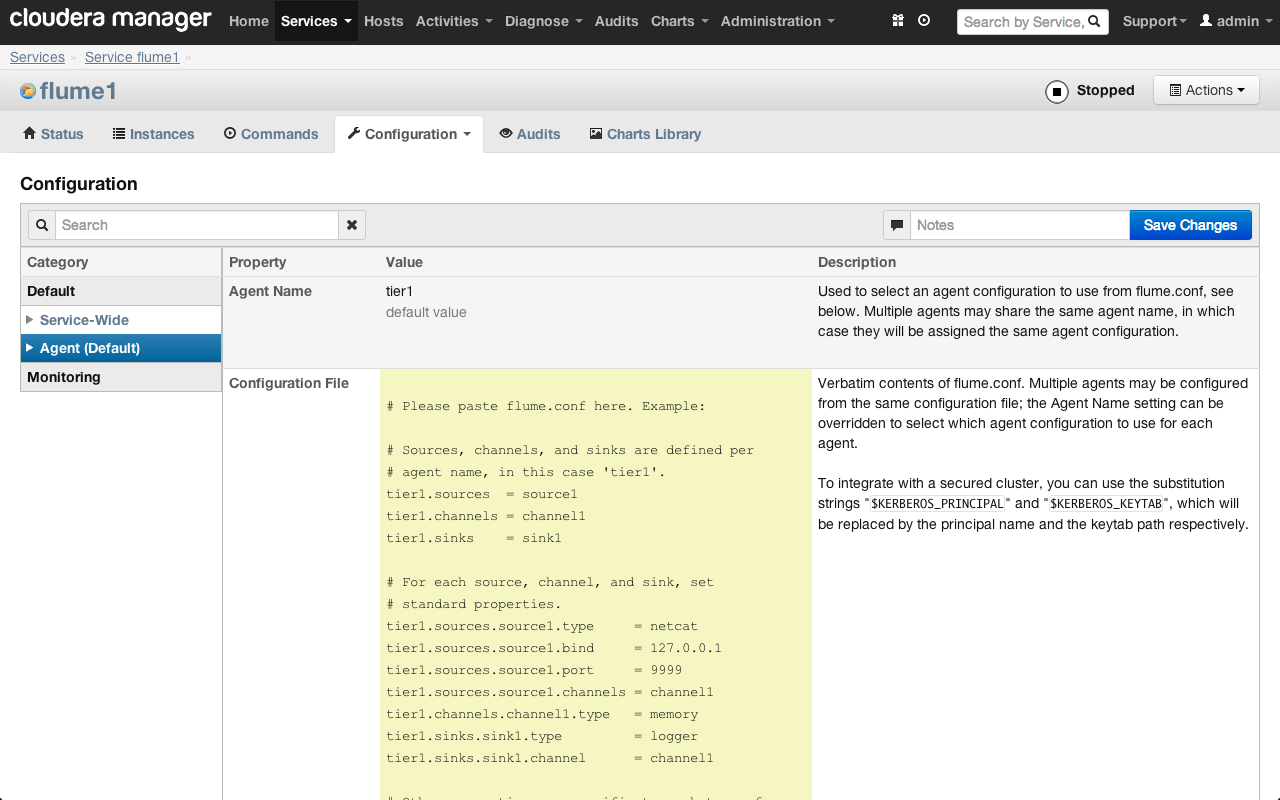Switch to the Status tab

pyautogui.click(x=53, y=134)
